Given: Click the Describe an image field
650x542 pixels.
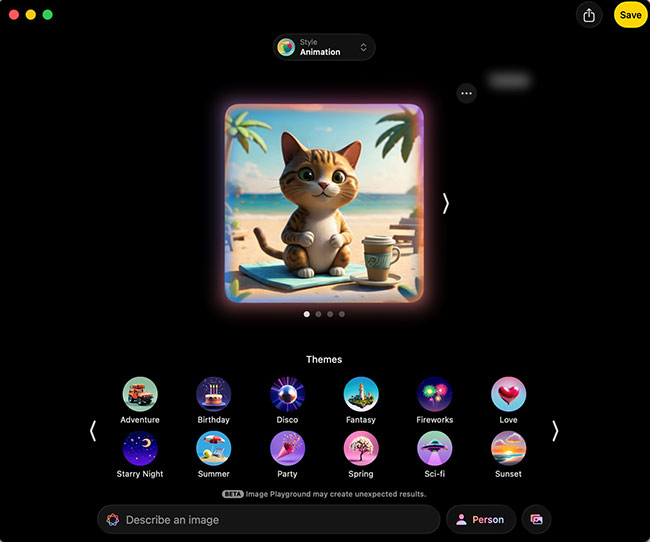Looking at the screenshot, I should (x=269, y=519).
